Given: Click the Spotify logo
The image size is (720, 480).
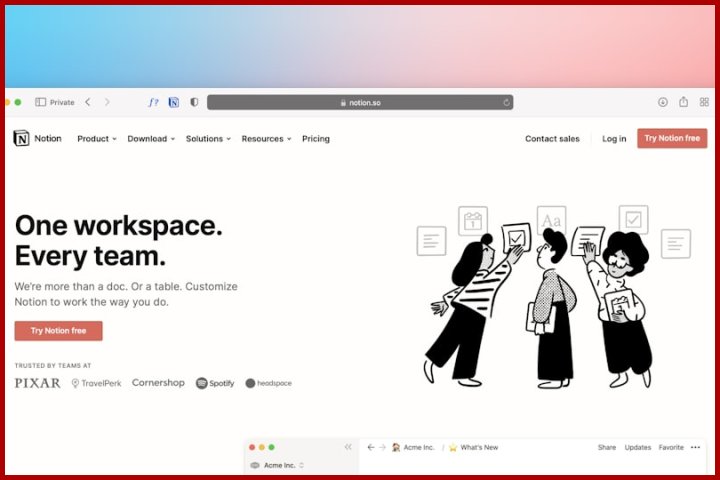Looking at the screenshot, I should tap(215, 383).
